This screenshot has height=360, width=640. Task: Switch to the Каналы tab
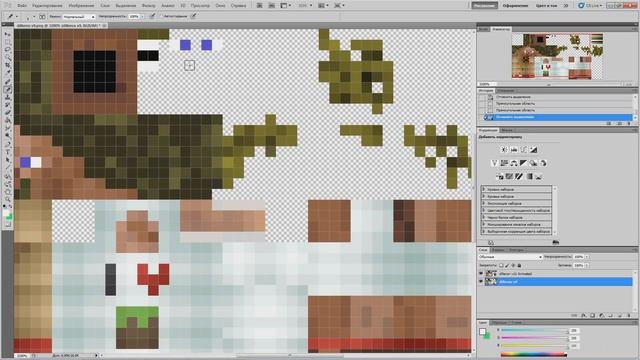498,250
